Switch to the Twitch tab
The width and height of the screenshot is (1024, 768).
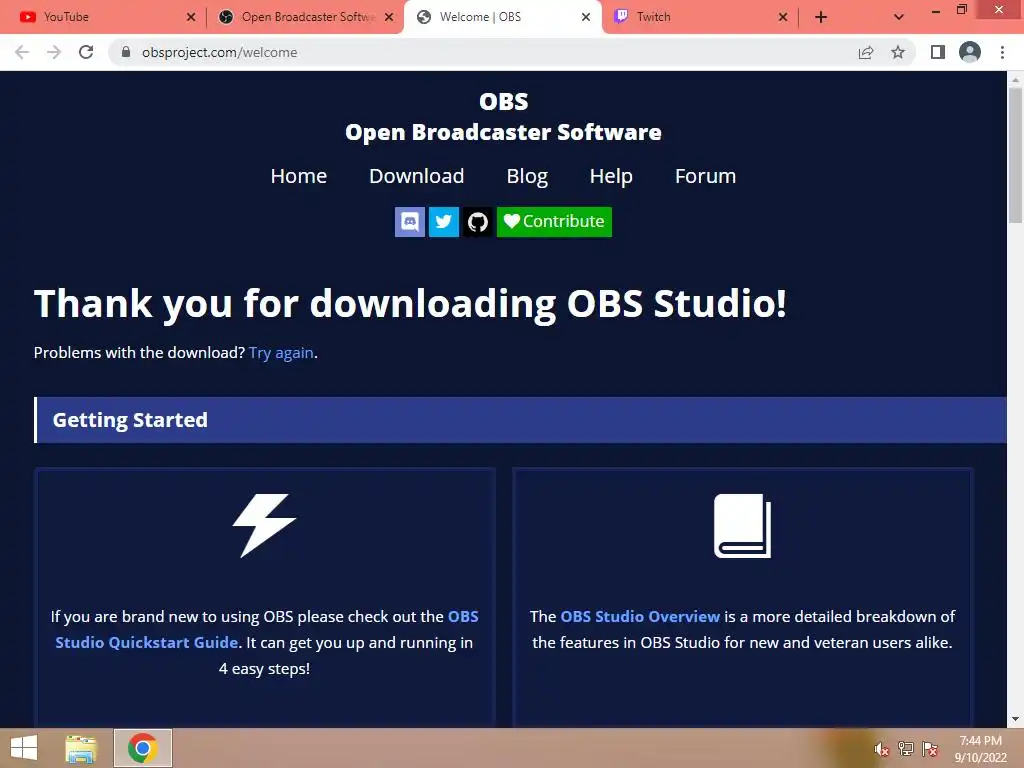[699, 17]
